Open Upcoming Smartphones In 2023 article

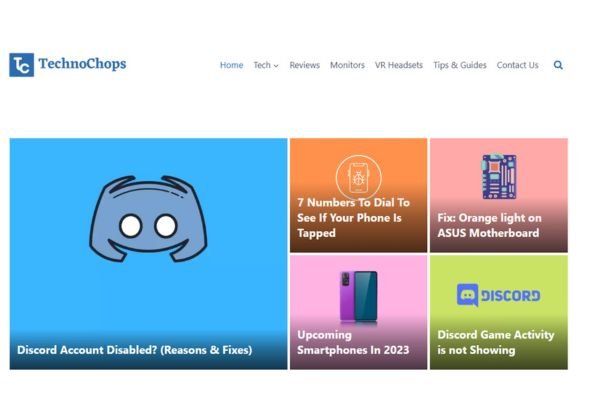(353, 342)
